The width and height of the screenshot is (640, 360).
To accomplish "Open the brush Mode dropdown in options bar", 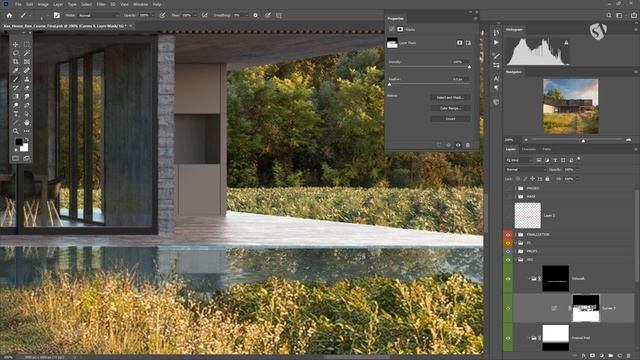I will pyautogui.click(x=98, y=15).
